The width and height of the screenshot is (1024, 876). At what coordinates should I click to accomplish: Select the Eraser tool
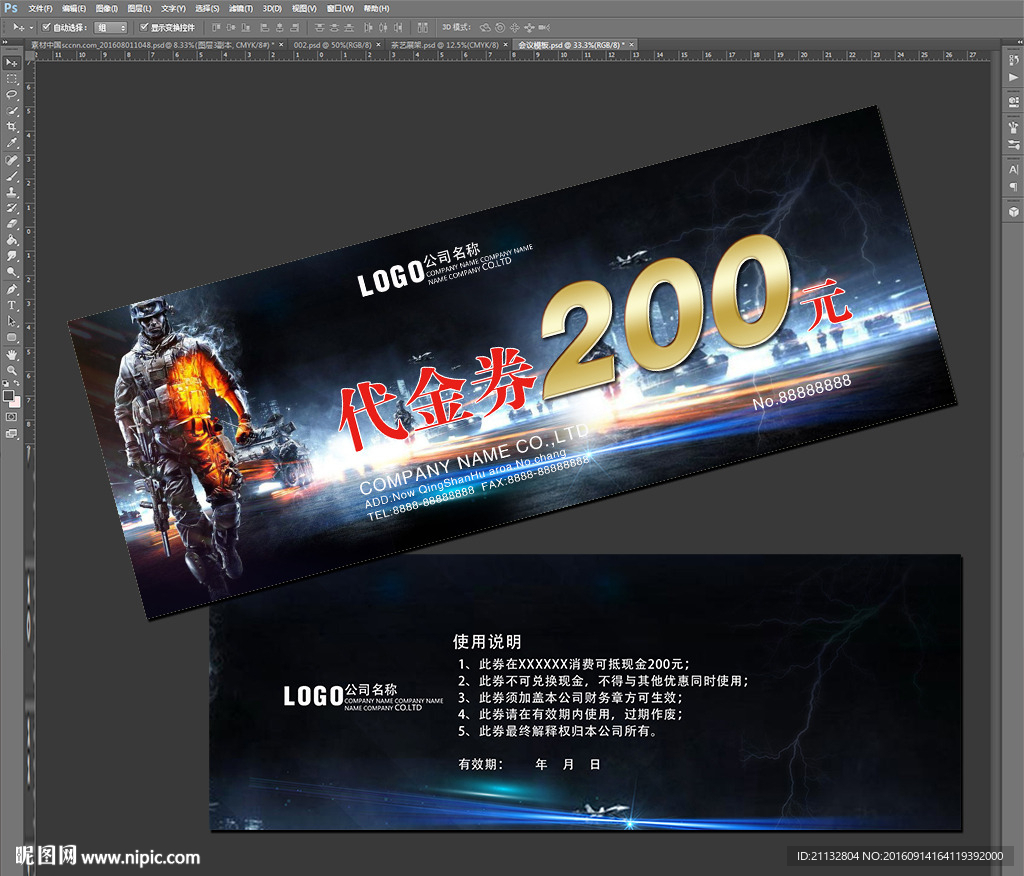click(12, 224)
